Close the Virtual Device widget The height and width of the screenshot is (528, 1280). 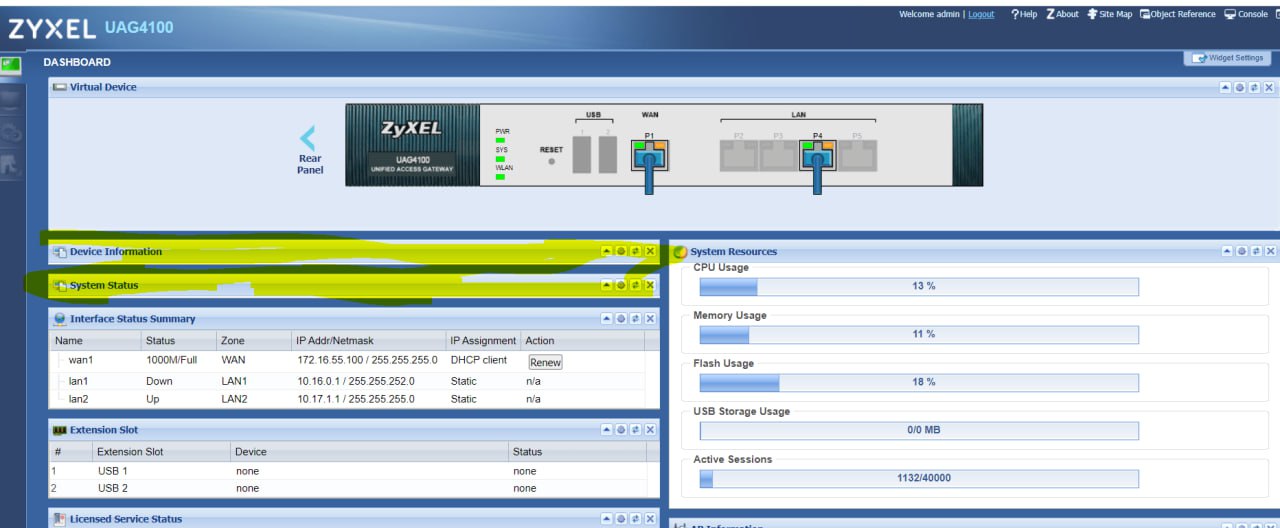click(1270, 87)
